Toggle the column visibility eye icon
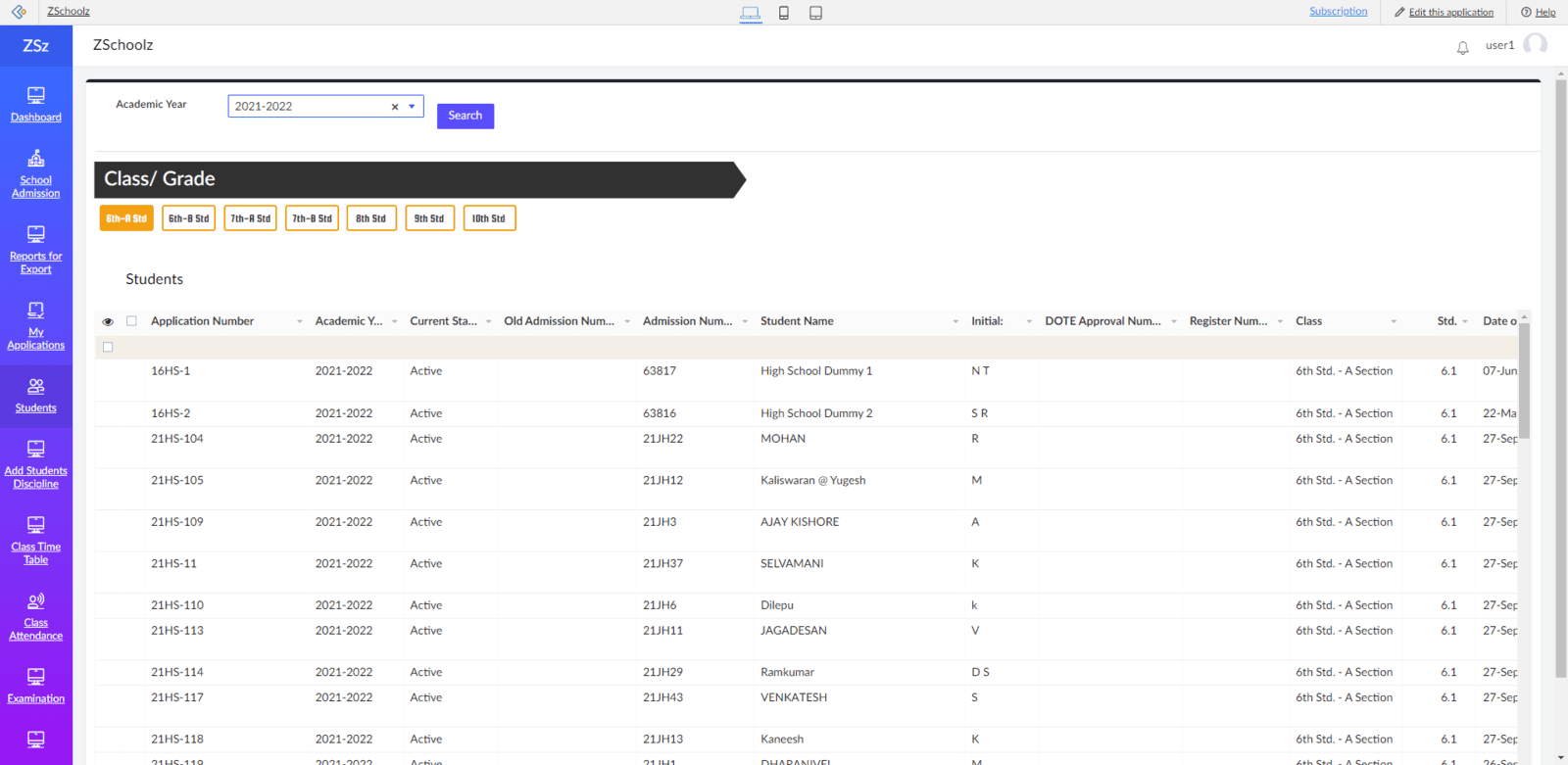This screenshot has width=1568, height=765. [108, 321]
